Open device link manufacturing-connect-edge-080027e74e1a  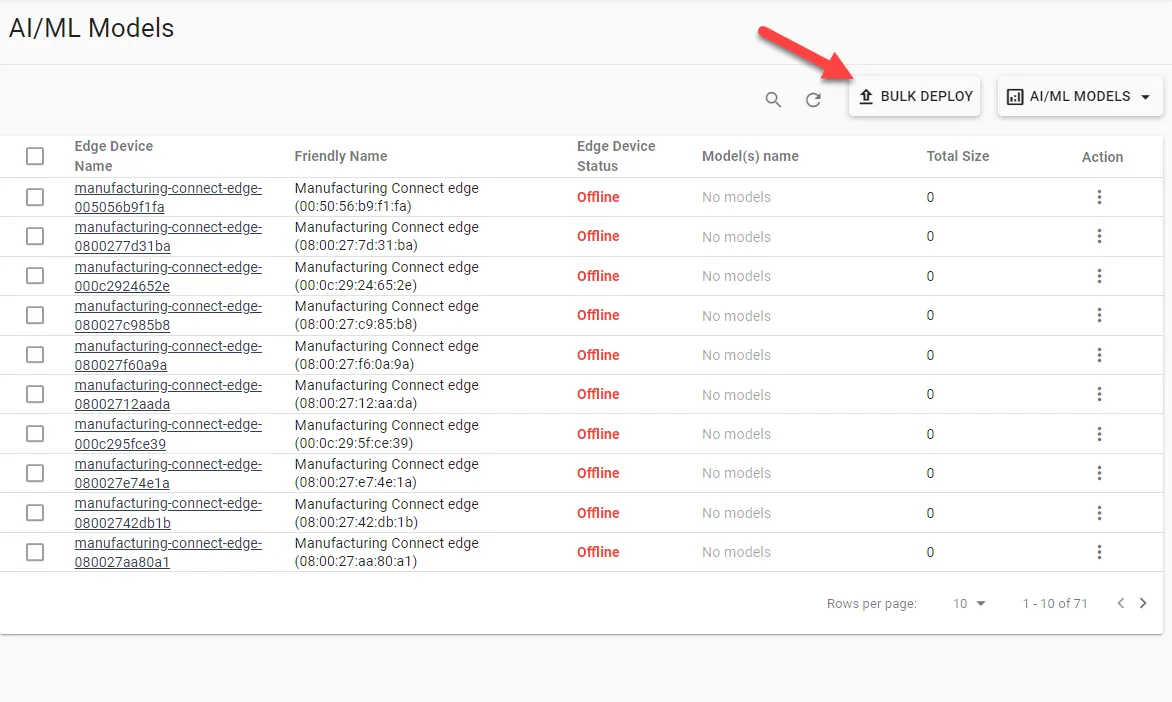click(168, 473)
